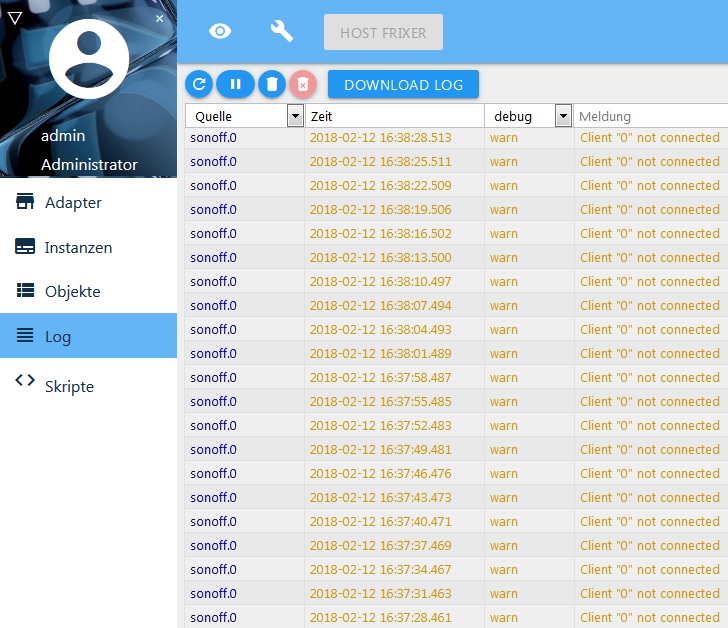Click the user avatar picture
Image resolution: width=728 pixels, height=628 pixels.
point(89,59)
